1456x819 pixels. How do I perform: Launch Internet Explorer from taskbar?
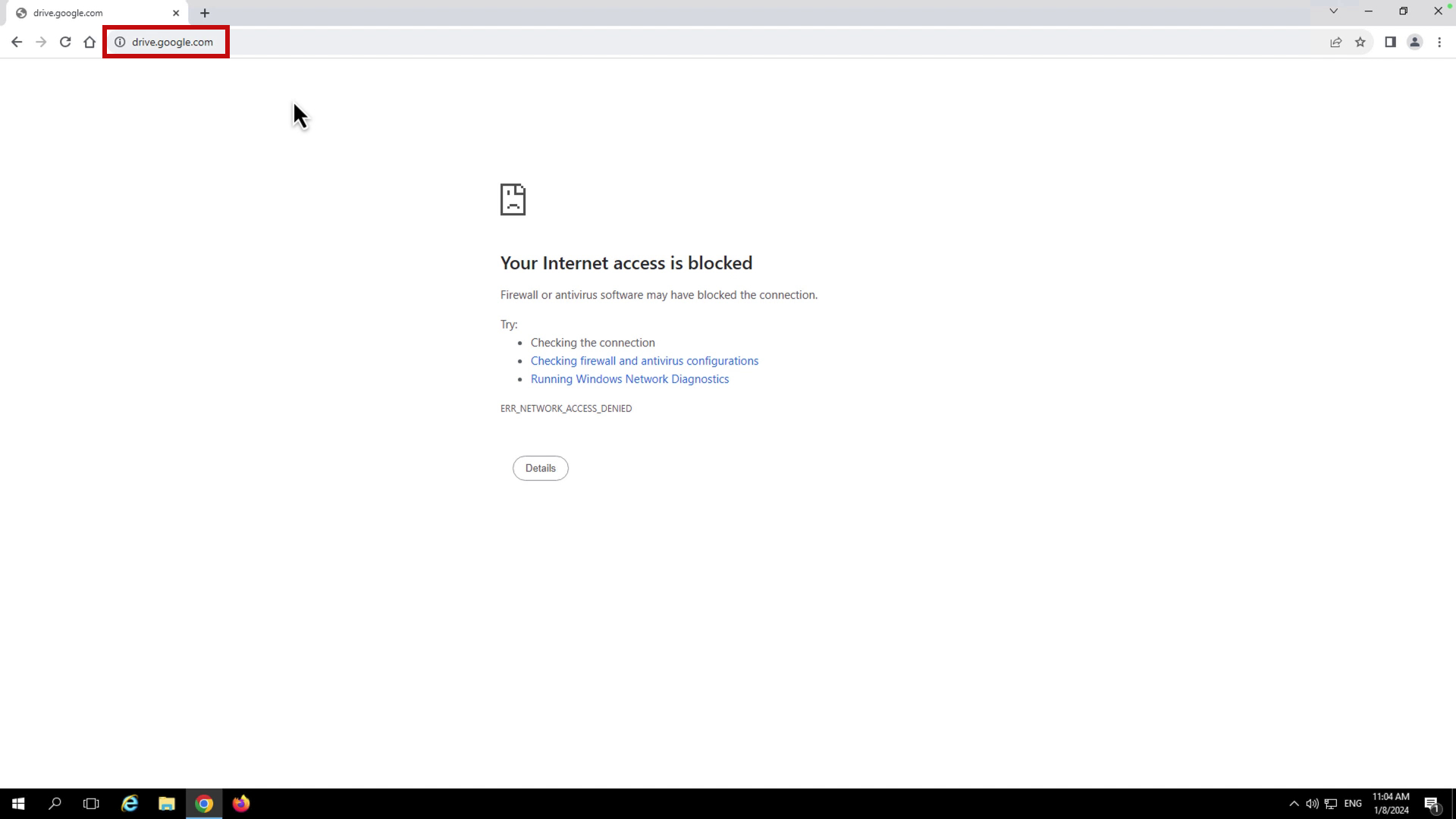coord(130,804)
